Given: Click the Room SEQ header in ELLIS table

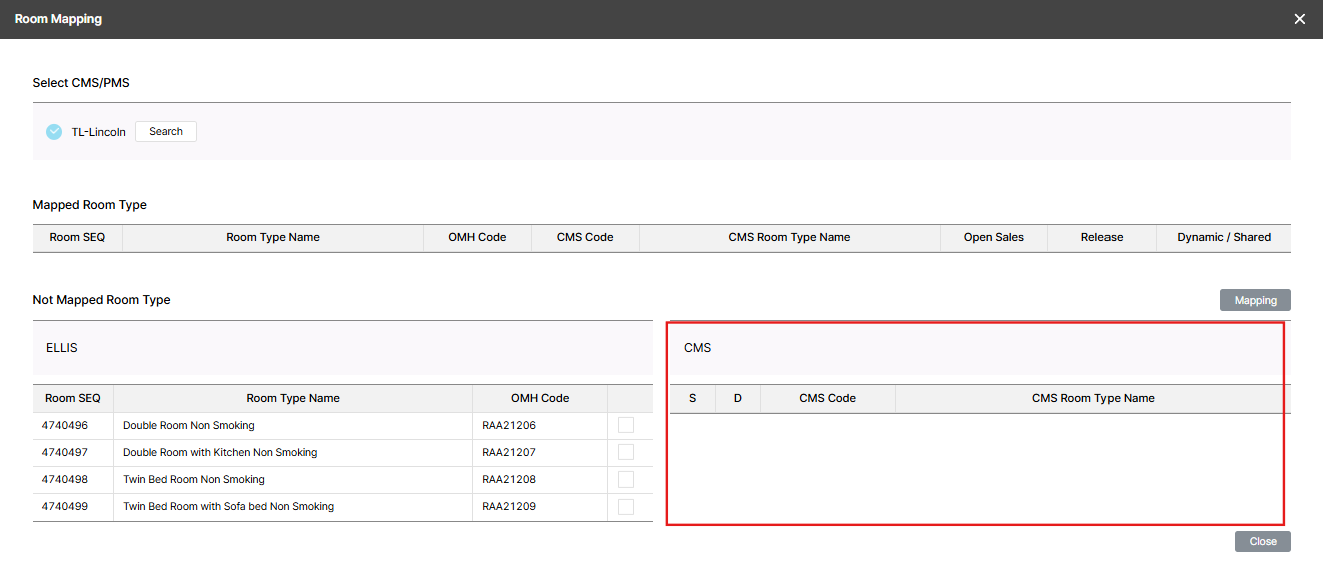Looking at the screenshot, I should click(73, 398).
